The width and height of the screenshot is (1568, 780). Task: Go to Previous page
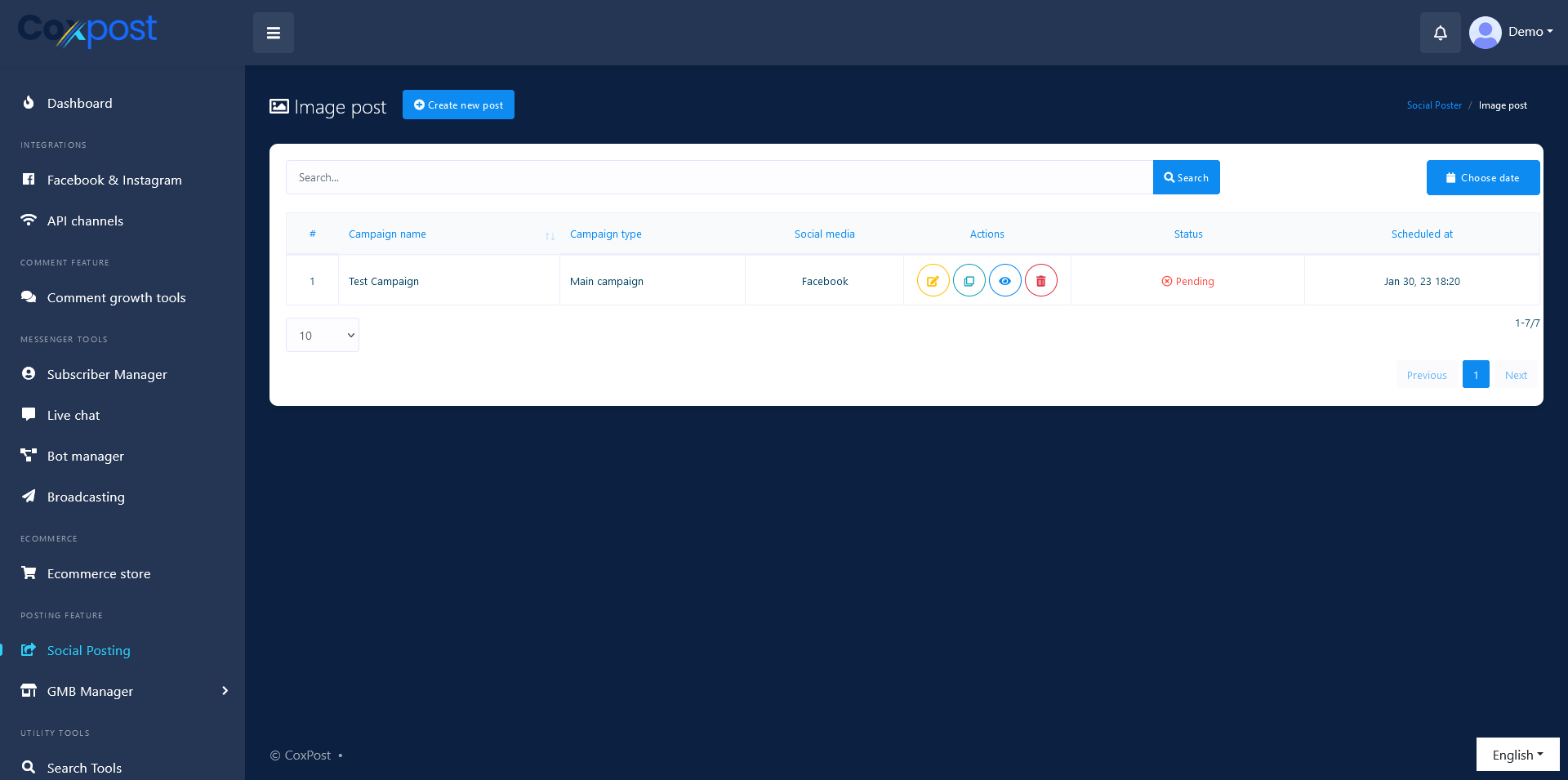pos(1427,375)
